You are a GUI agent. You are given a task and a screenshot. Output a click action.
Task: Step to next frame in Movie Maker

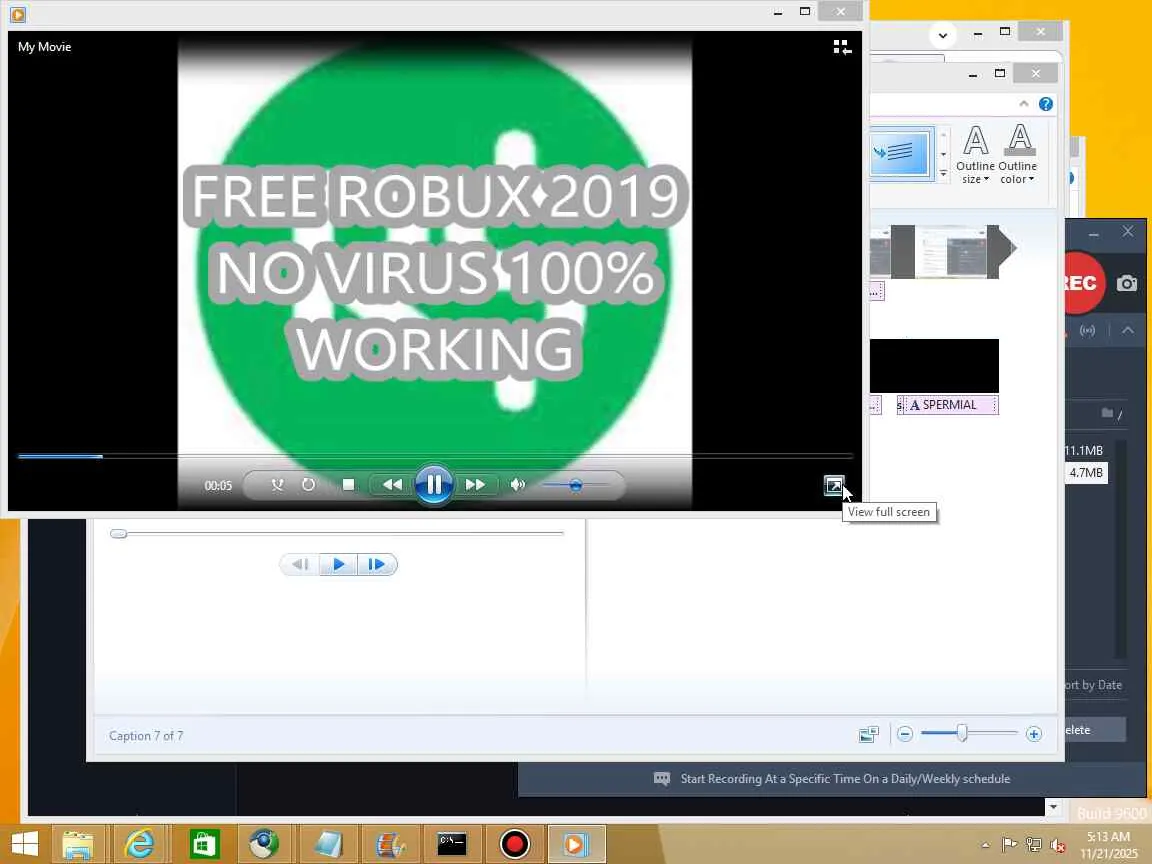[376, 564]
